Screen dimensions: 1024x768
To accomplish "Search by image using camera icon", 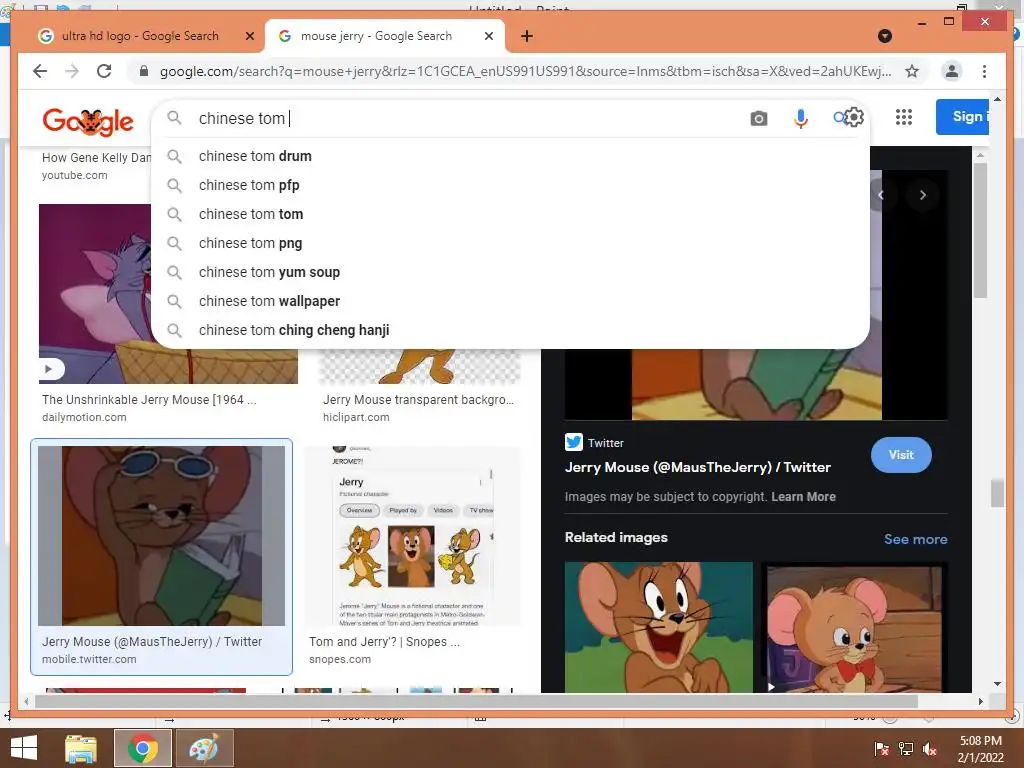I will click(758, 118).
